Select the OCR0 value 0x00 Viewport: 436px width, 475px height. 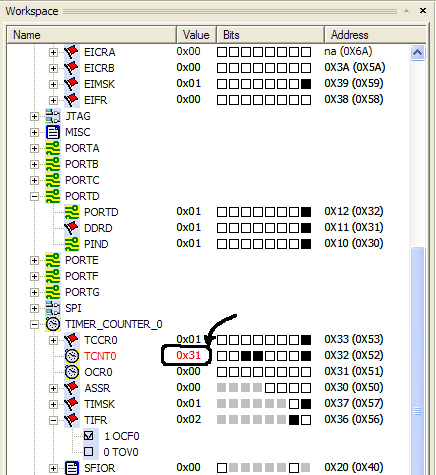pyautogui.click(x=189, y=371)
